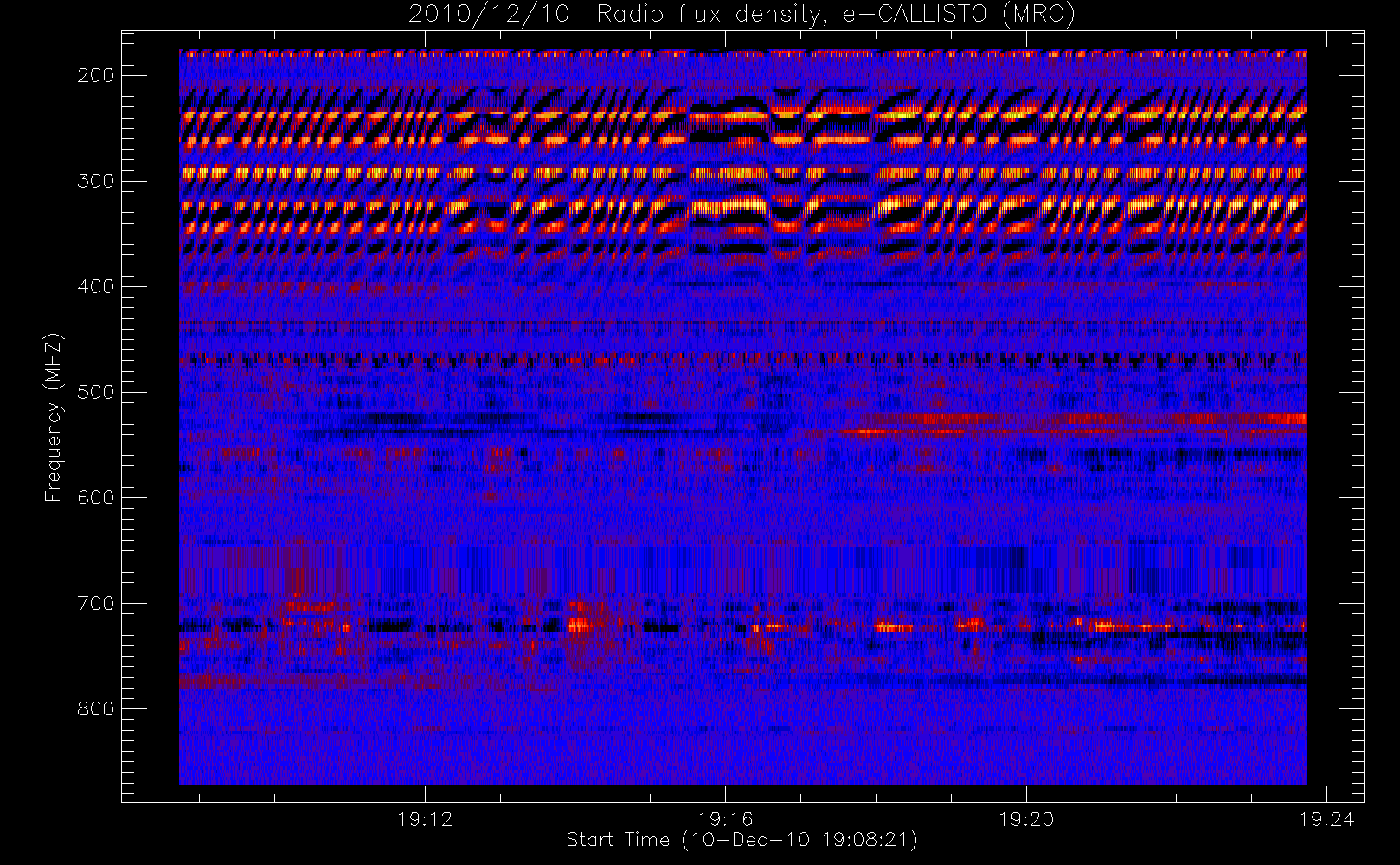Click the 200 frequency tick label
Screen dimensions: 1400x865
(x=96, y=75)
